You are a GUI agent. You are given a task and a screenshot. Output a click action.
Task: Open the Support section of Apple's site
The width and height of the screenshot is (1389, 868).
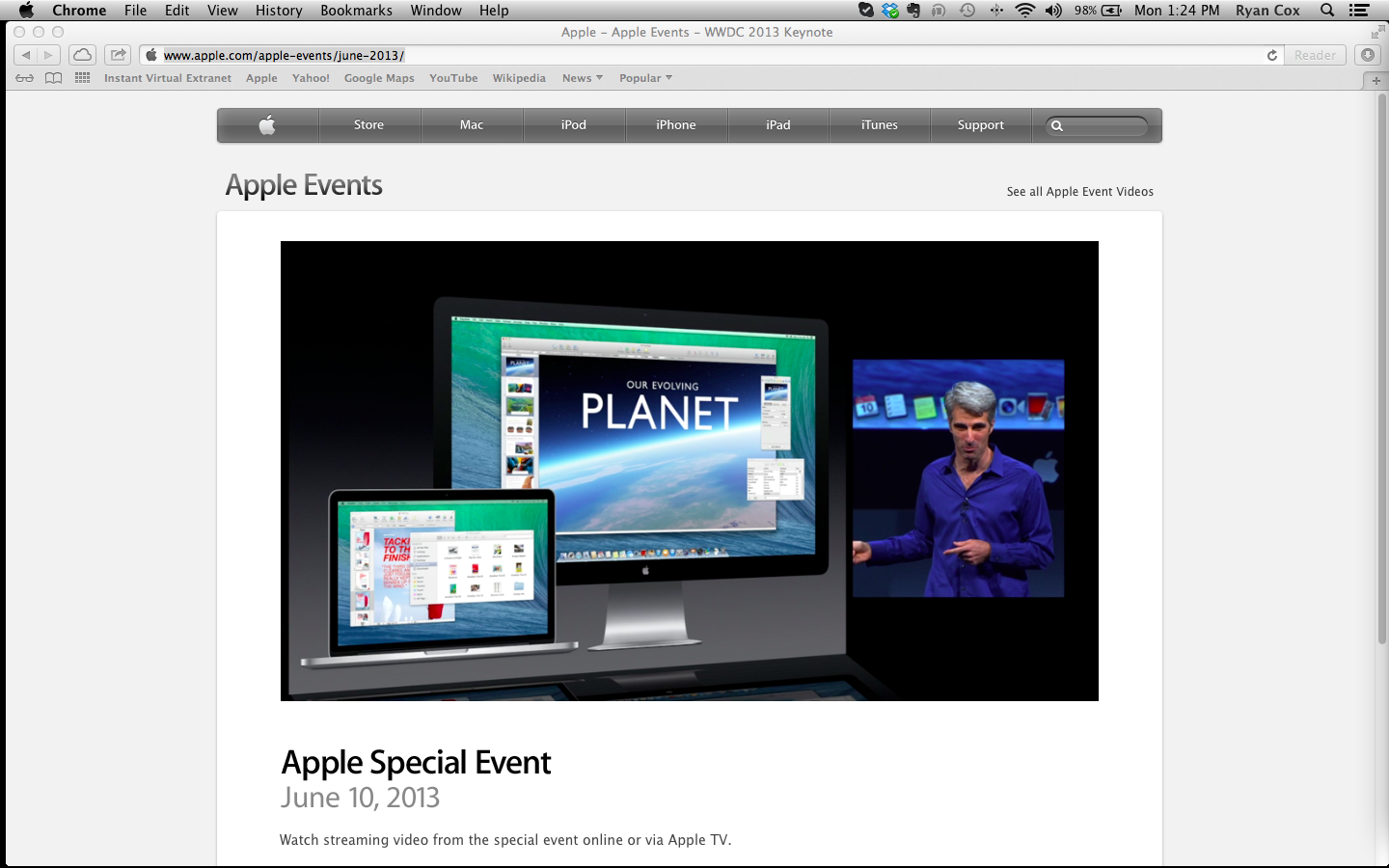(x=981, y=124)
